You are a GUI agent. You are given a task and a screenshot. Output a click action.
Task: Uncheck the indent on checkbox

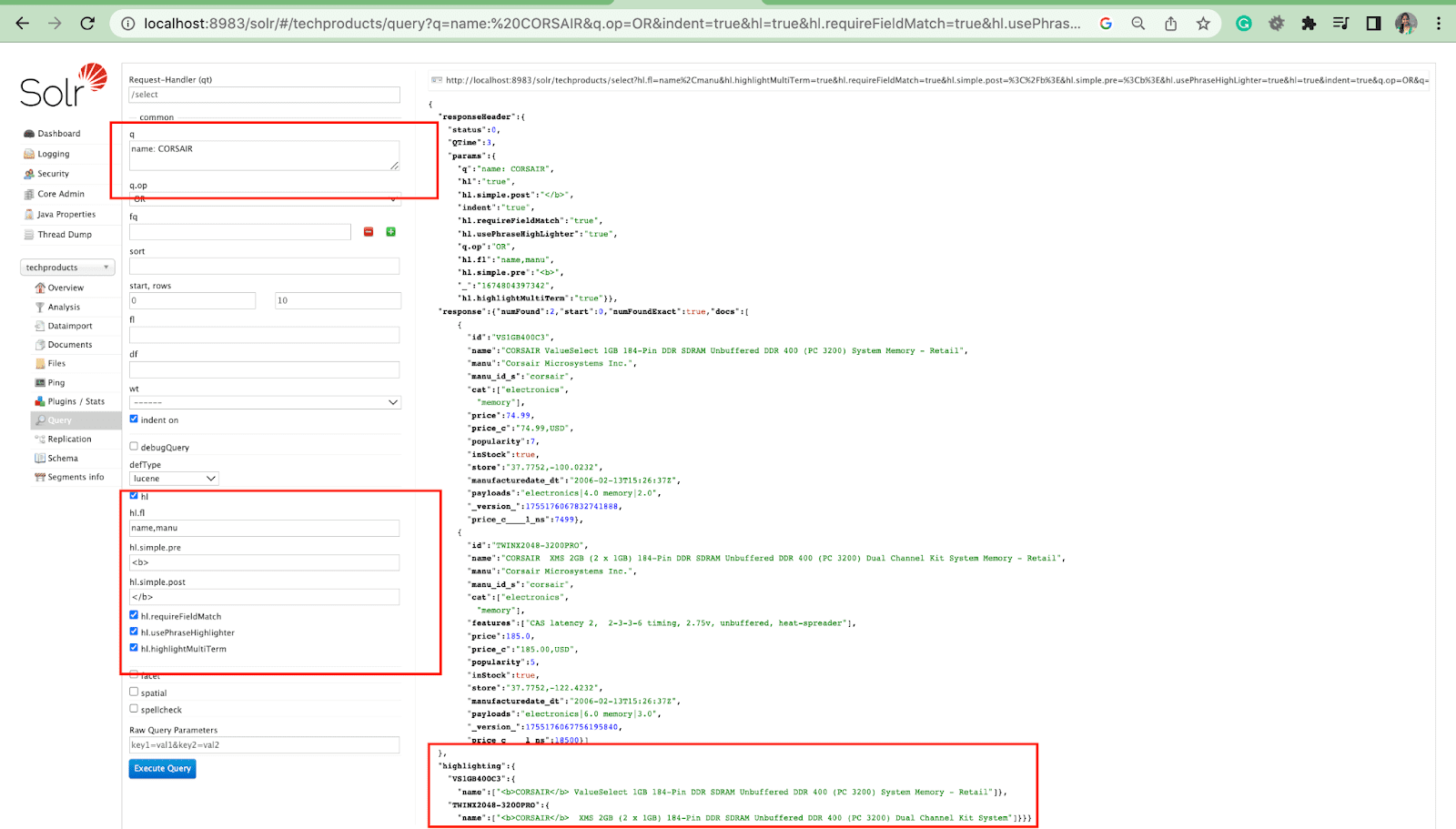point(134,420)
